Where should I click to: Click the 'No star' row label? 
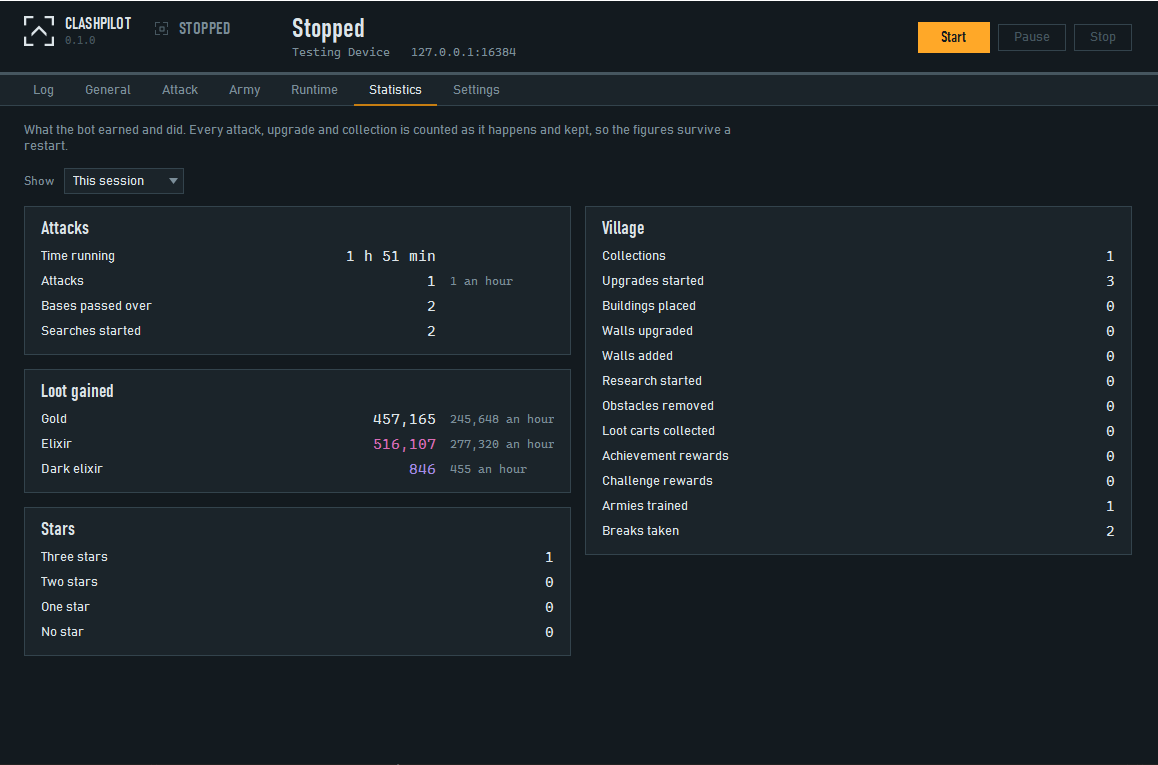pos(62,632)
